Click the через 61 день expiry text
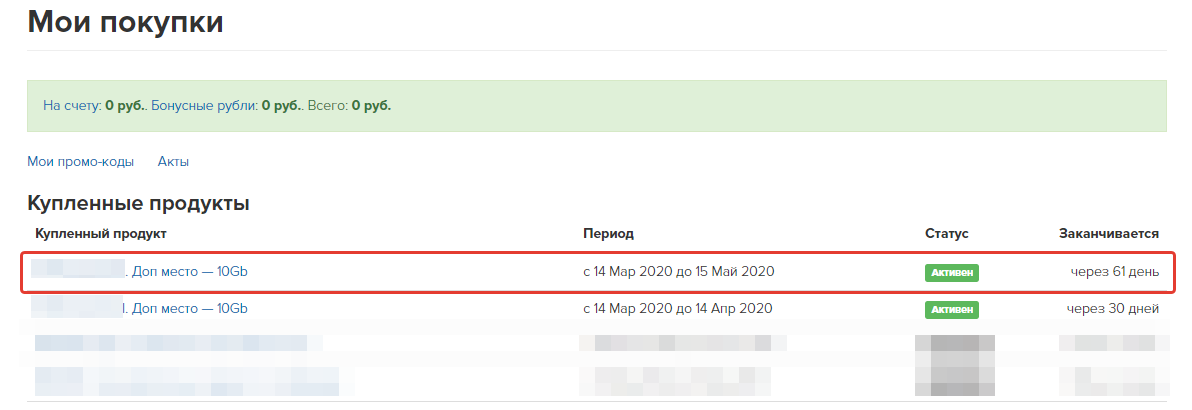The width and height of the screenshot is (1192, 410). pyautogui.click(x=1115, y=272)
